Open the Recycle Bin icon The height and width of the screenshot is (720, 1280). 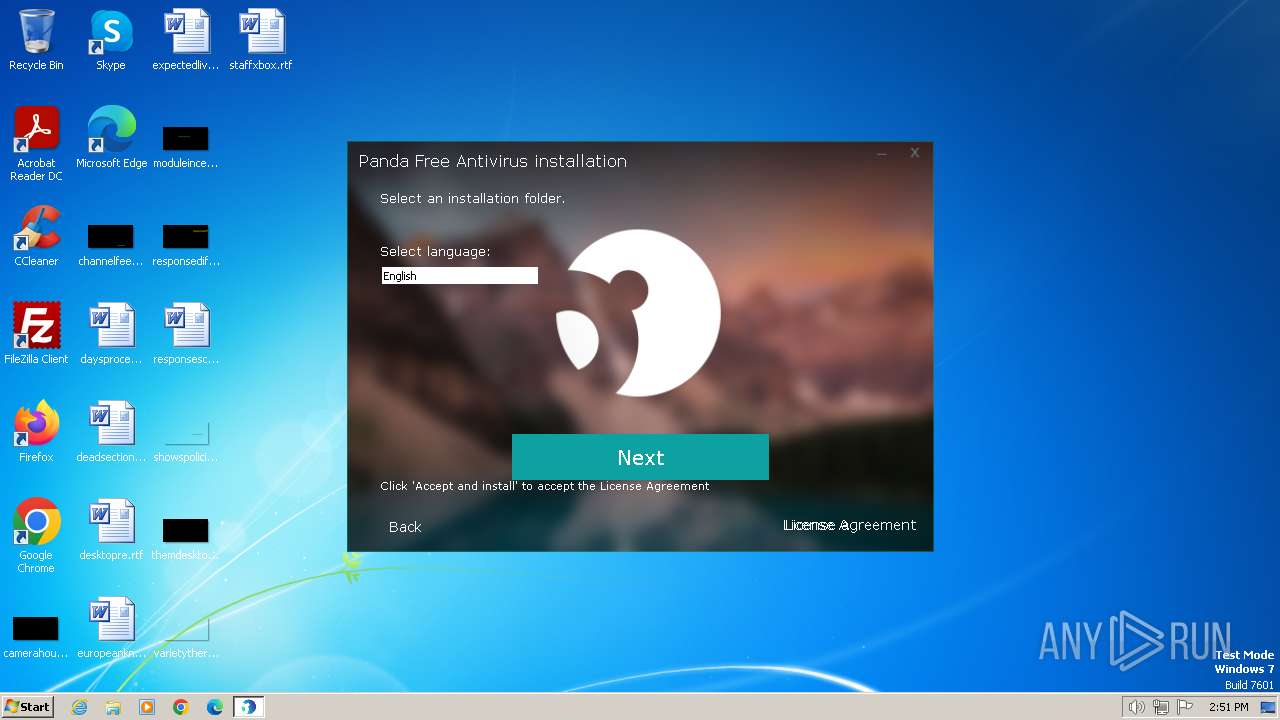click(x=36, y=40)
